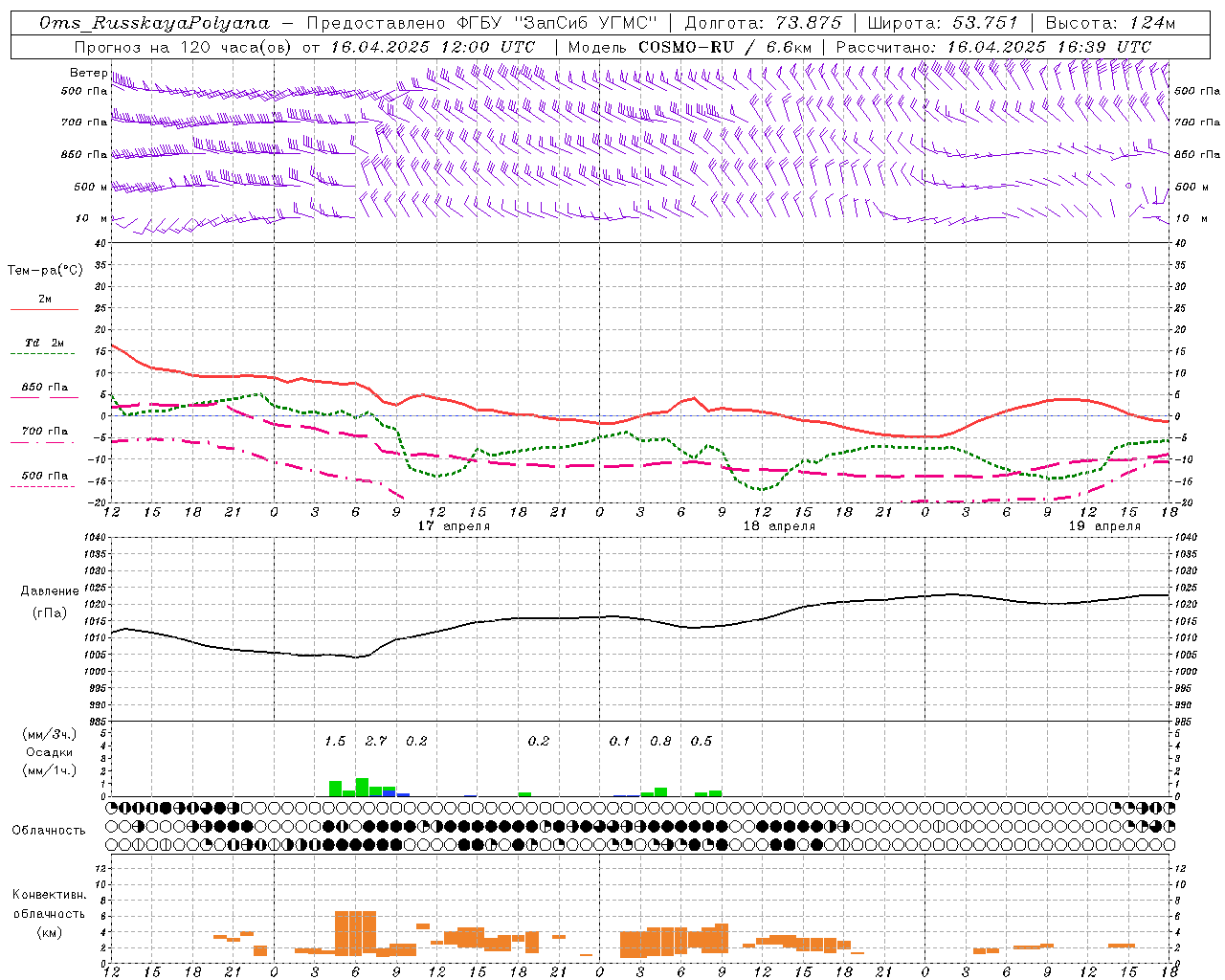
Task: Click the Давление pressure panel label
Action: pos(50,591)
